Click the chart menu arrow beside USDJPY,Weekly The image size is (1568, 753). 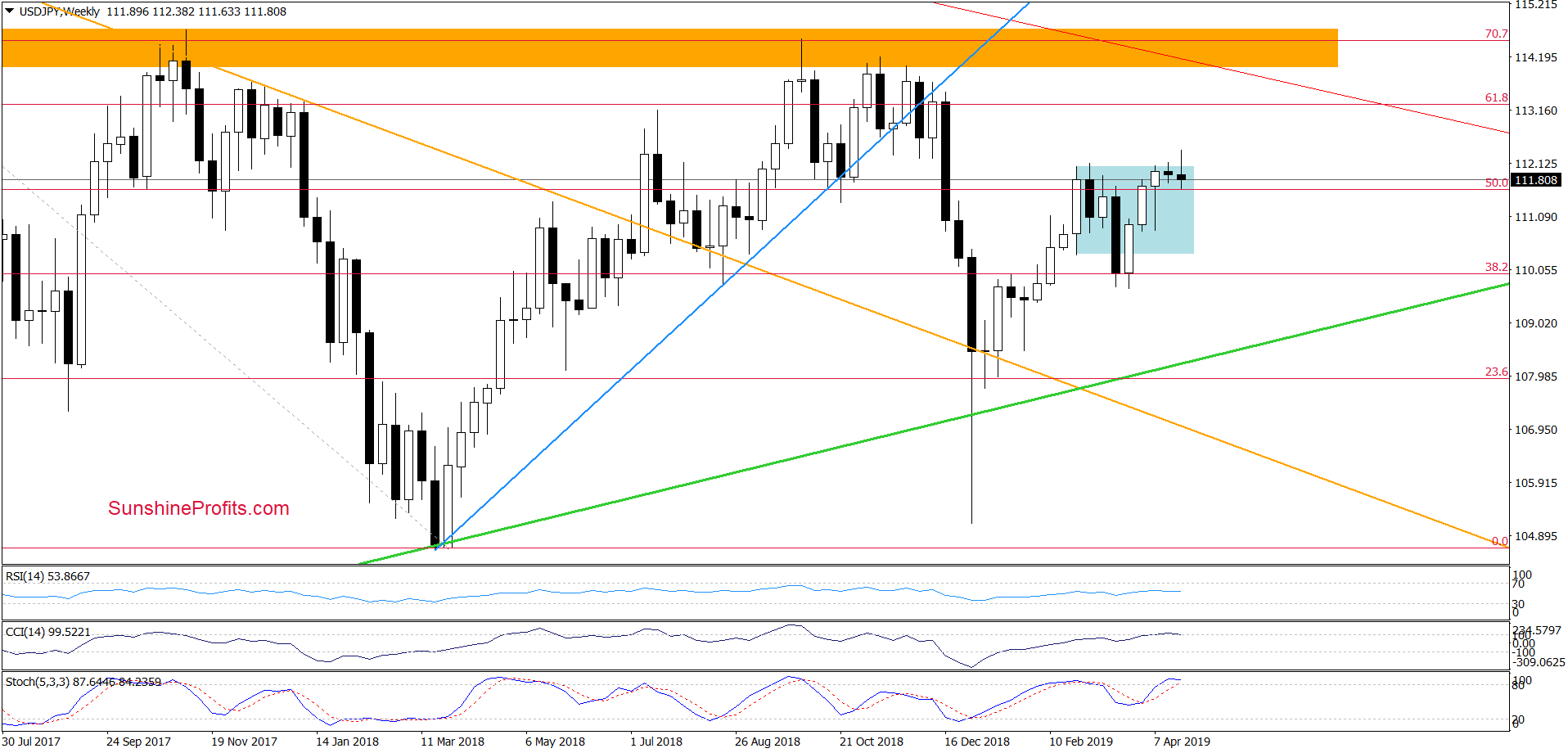[9, 11]
